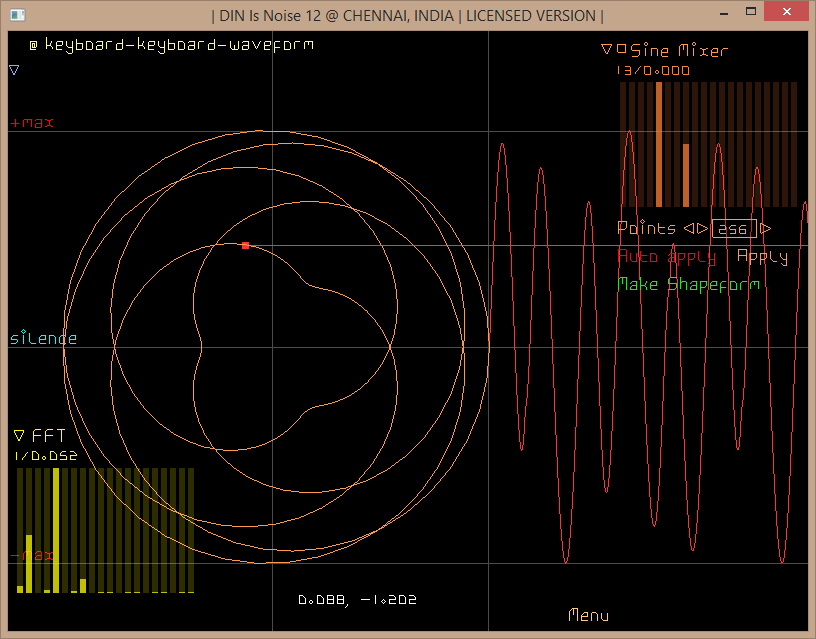Click the right arrow after the 256 field
This screenshot has width=816, height=639.
point(766,229)
